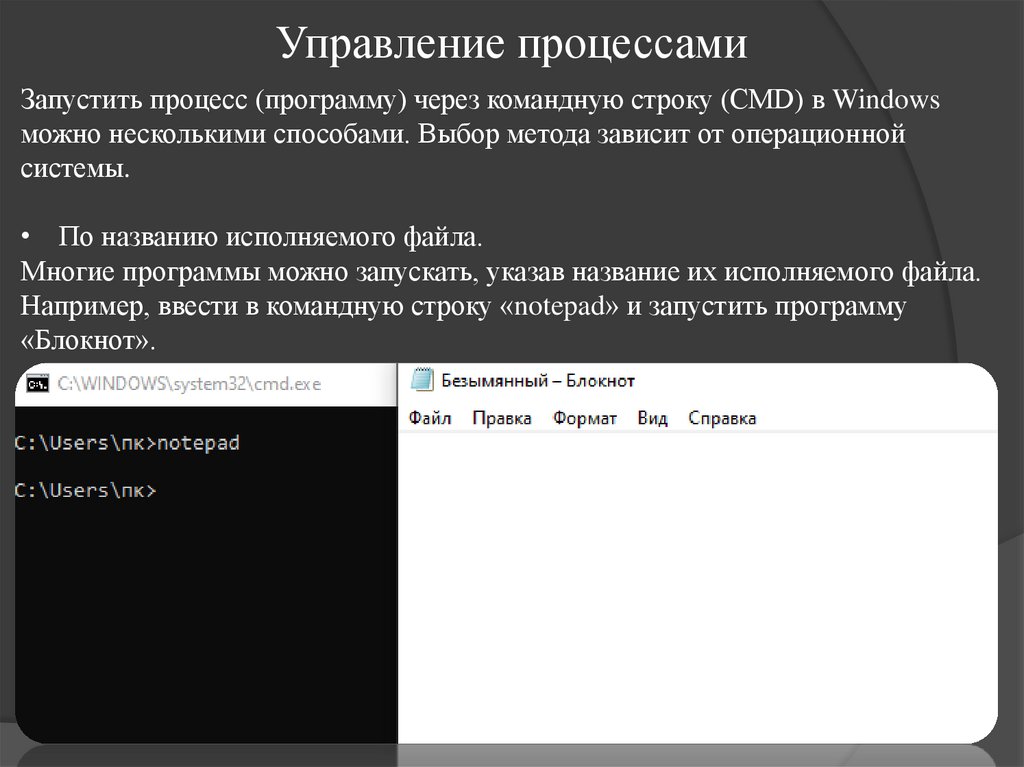This screenshot has height=767, width=1024.
Task: Open the Формат menu in Notepad
Action: tap(584, 417)
